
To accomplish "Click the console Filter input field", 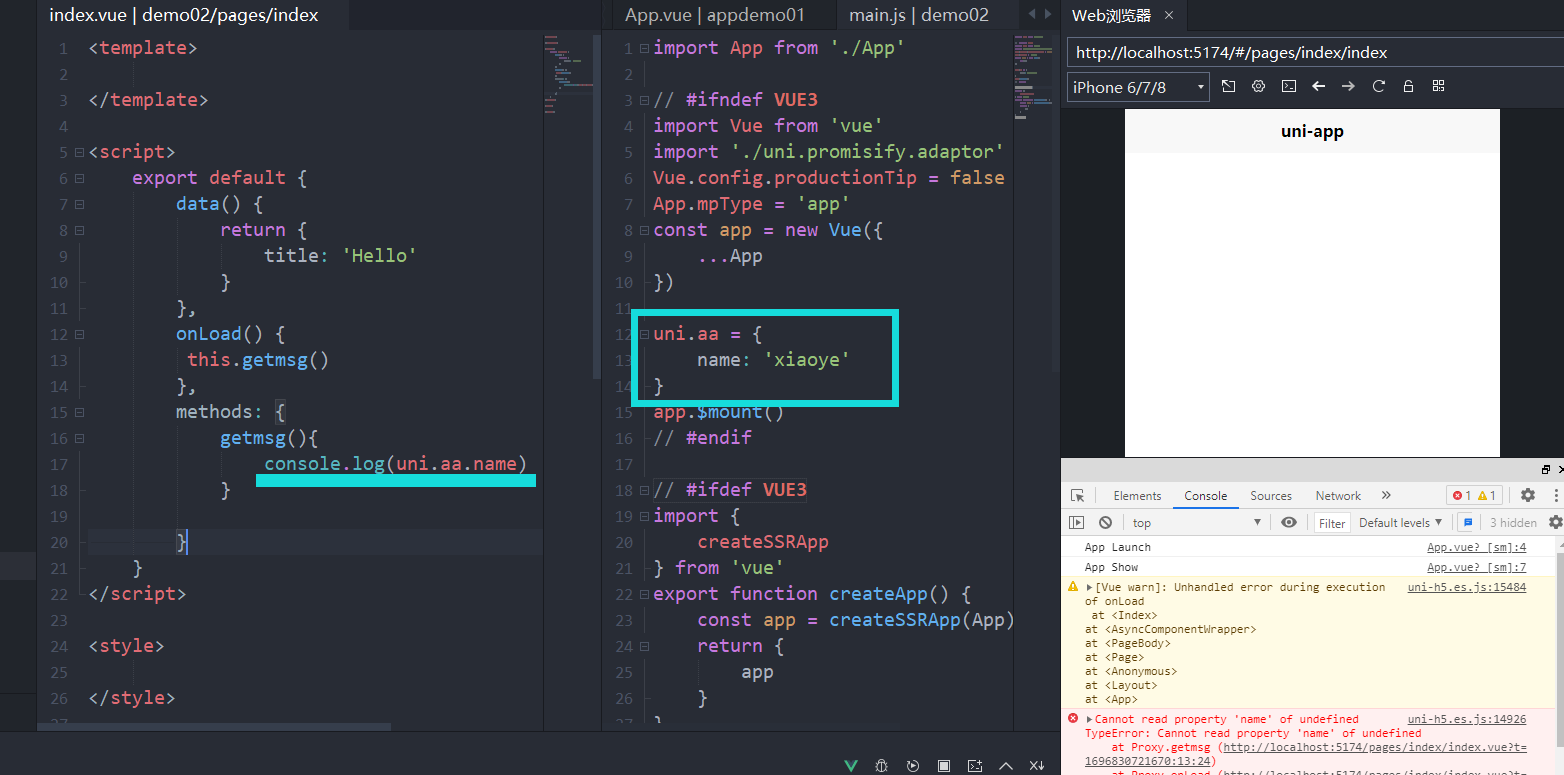I will 1332,523.
